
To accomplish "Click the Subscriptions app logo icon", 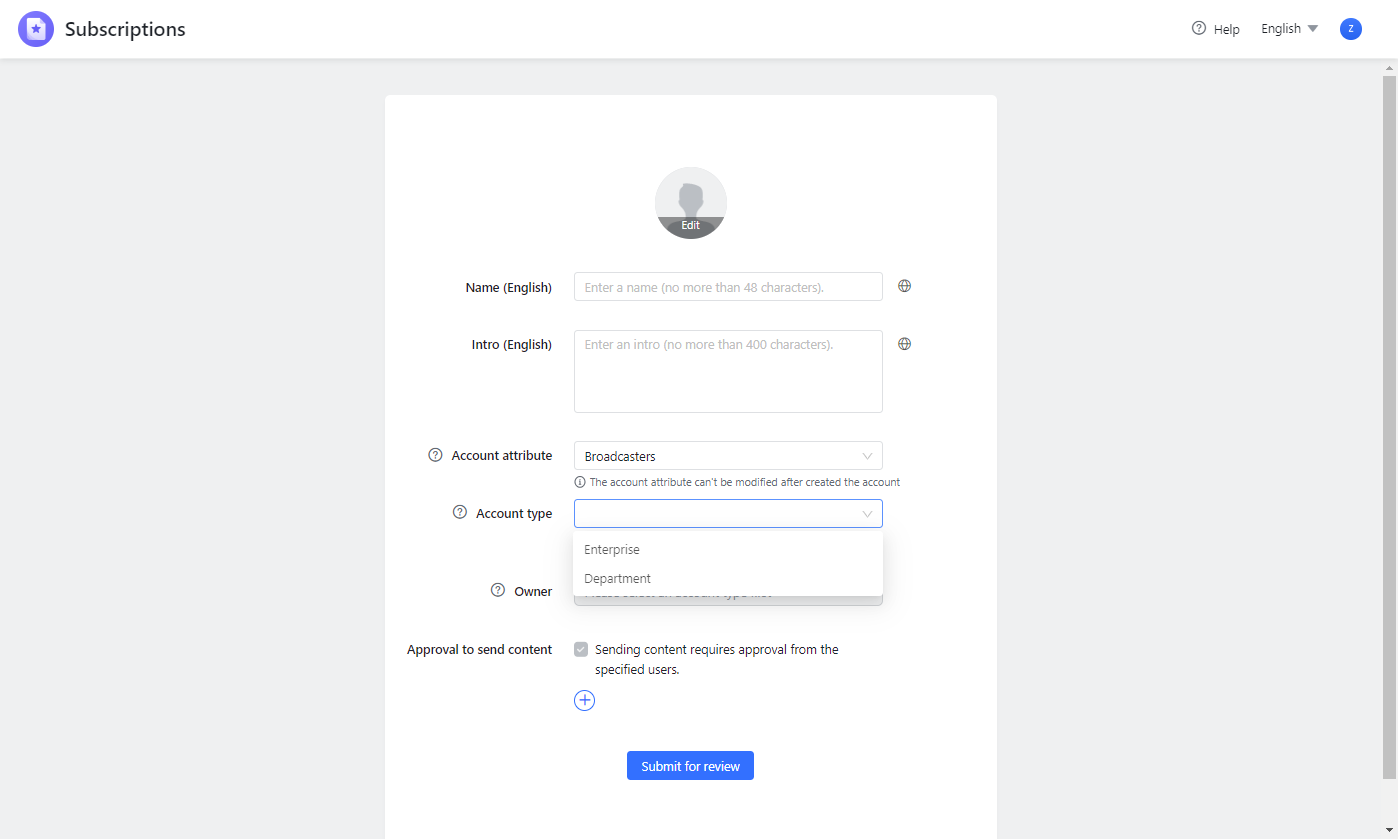I will click(35, 28).
